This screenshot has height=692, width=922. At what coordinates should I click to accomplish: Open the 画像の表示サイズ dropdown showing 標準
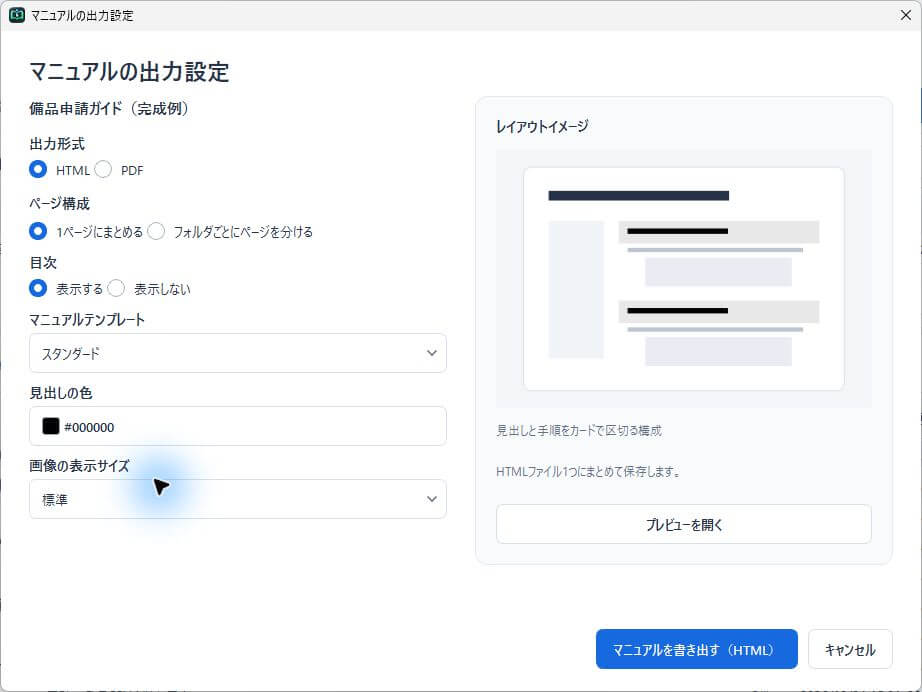click(x=238, y=499)
